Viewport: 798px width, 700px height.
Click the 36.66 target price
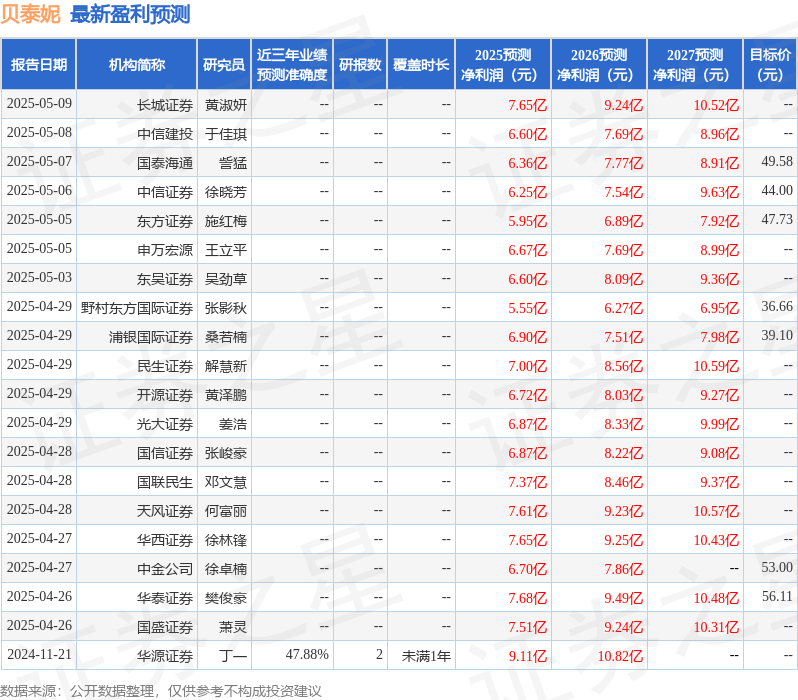[777, 306]
